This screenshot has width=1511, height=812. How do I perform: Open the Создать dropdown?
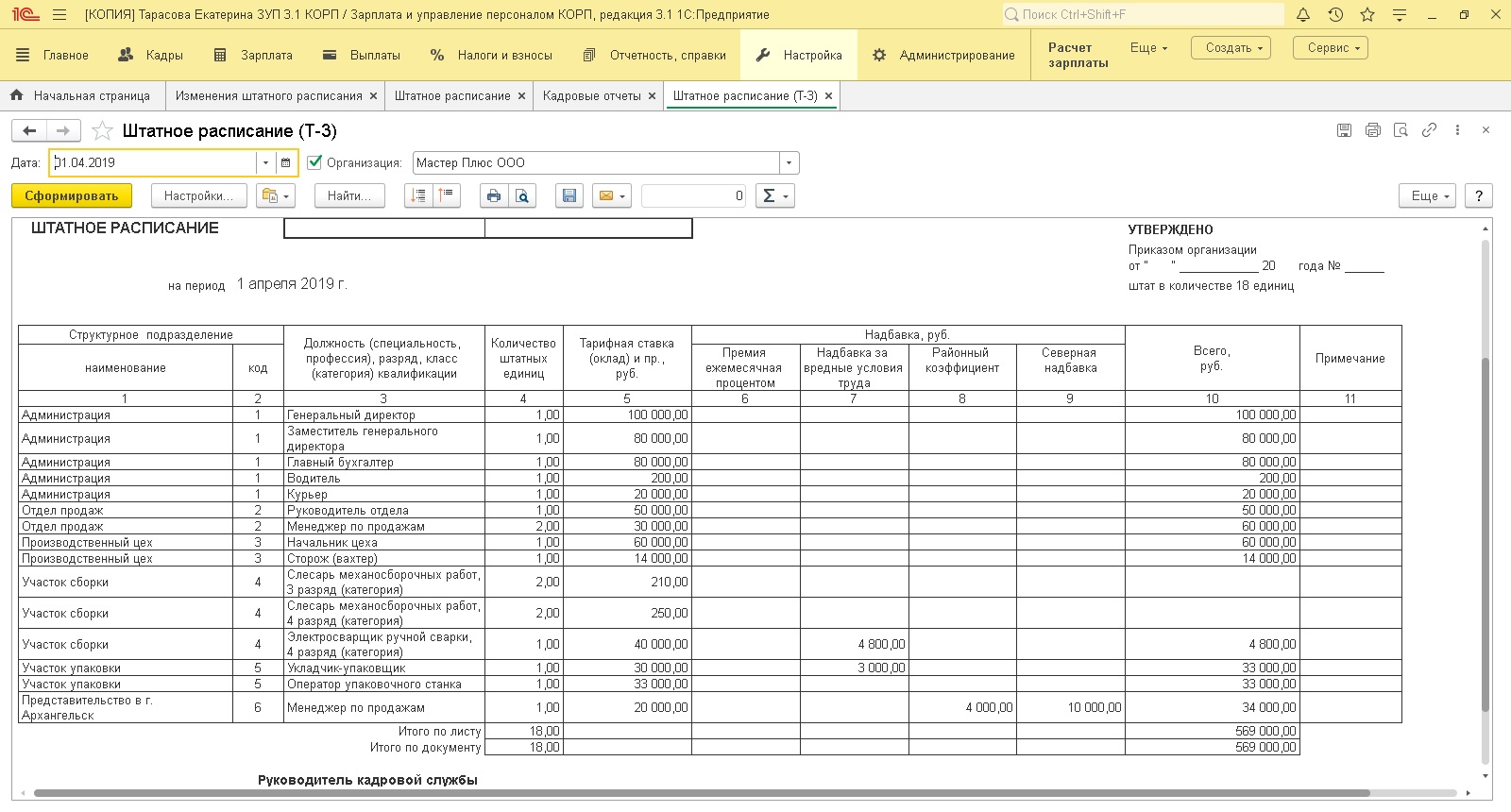point(1232,48)
